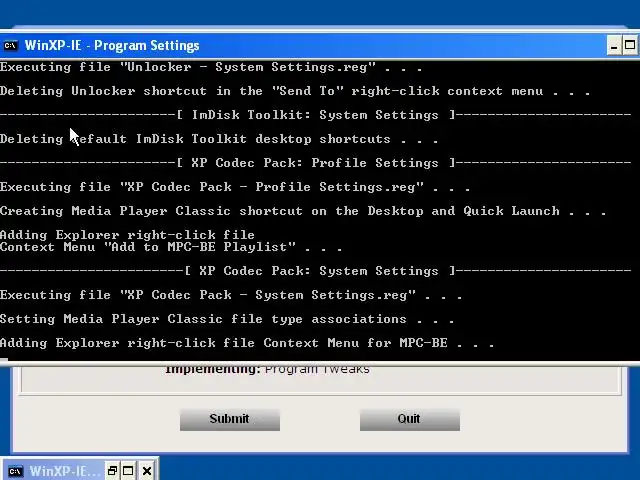Click the 'WinXP-IE - Program Settings' title text
This screenshot has width=640, height=480.
112,45
